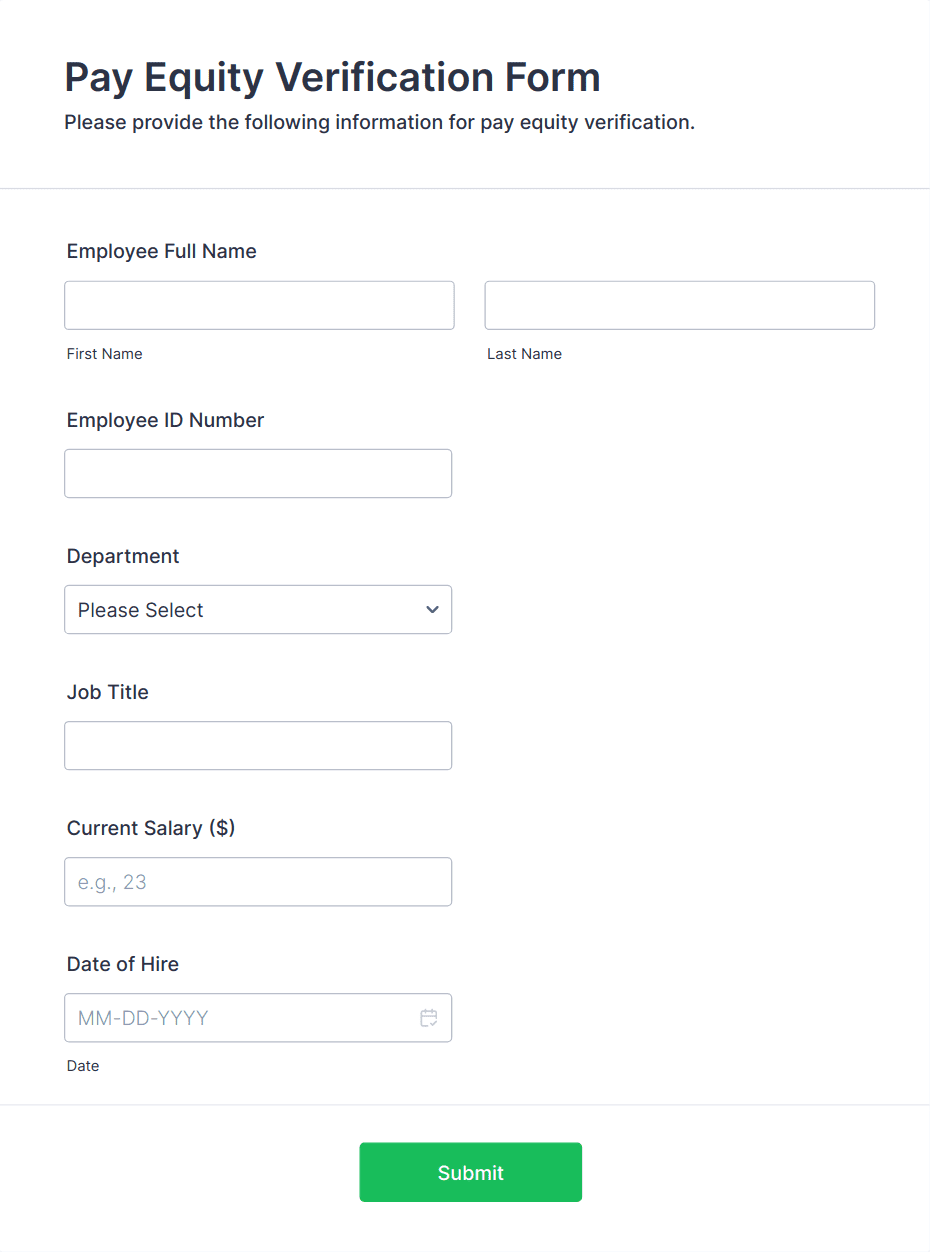Click the Current Salary ($) label

click(x=151, y=828)
